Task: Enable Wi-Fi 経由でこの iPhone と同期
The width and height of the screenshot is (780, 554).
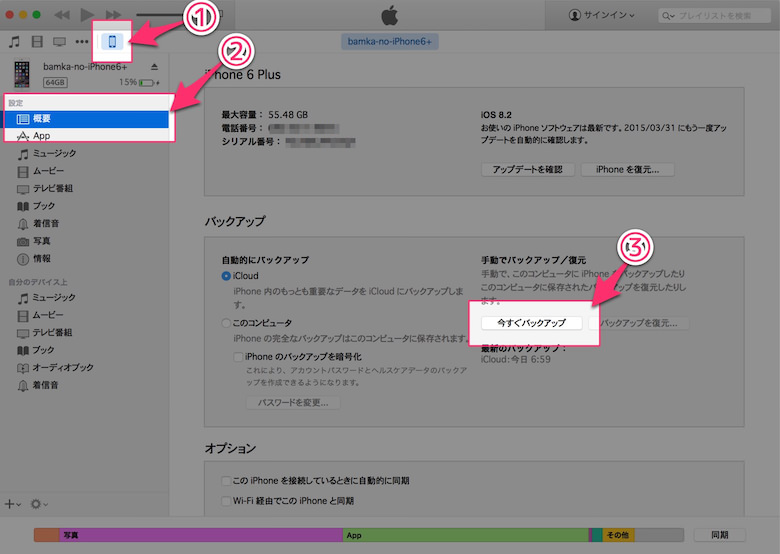Action: (x=226, y=501)
